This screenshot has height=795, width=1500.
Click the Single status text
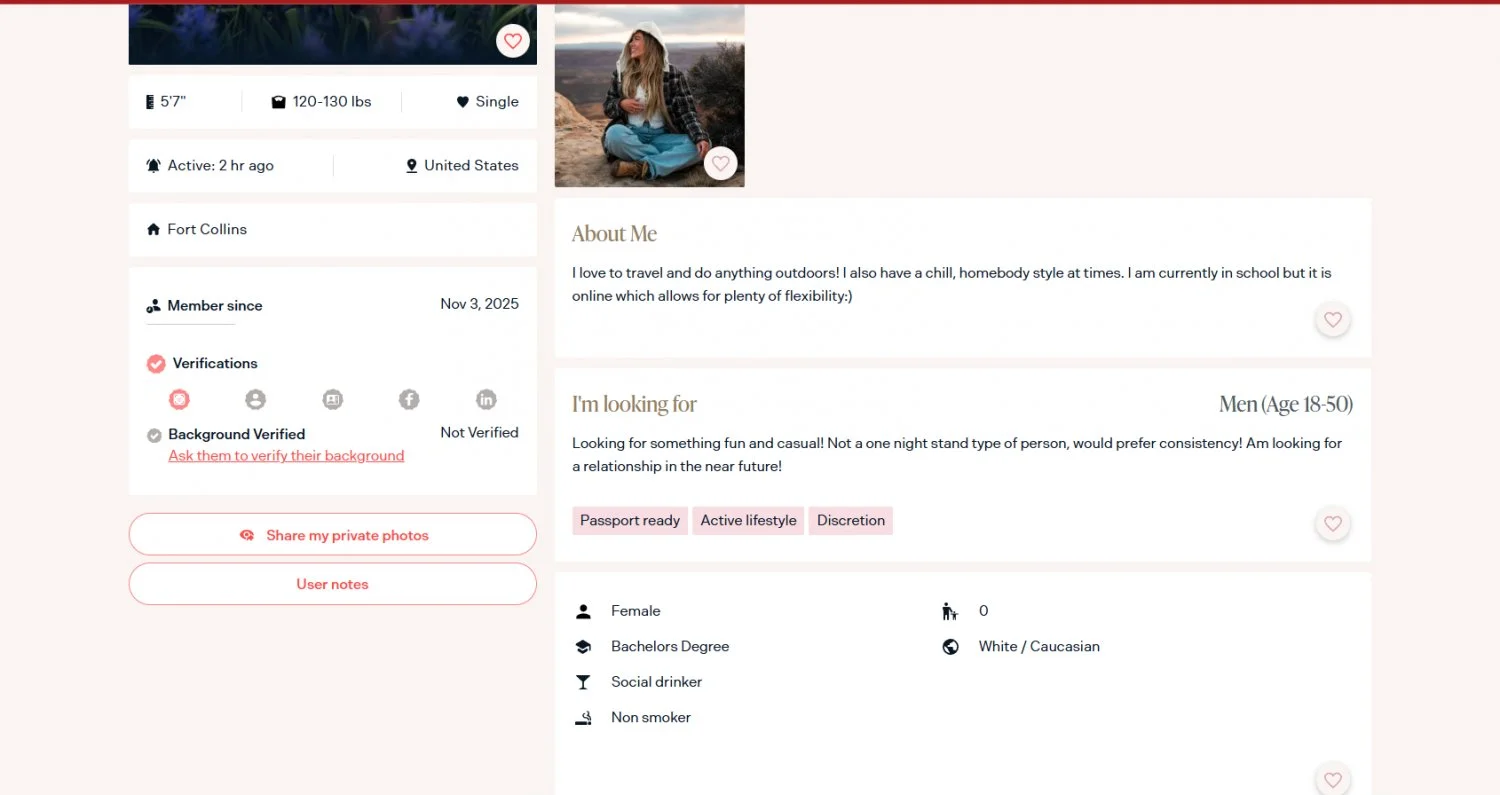(497, 102)
